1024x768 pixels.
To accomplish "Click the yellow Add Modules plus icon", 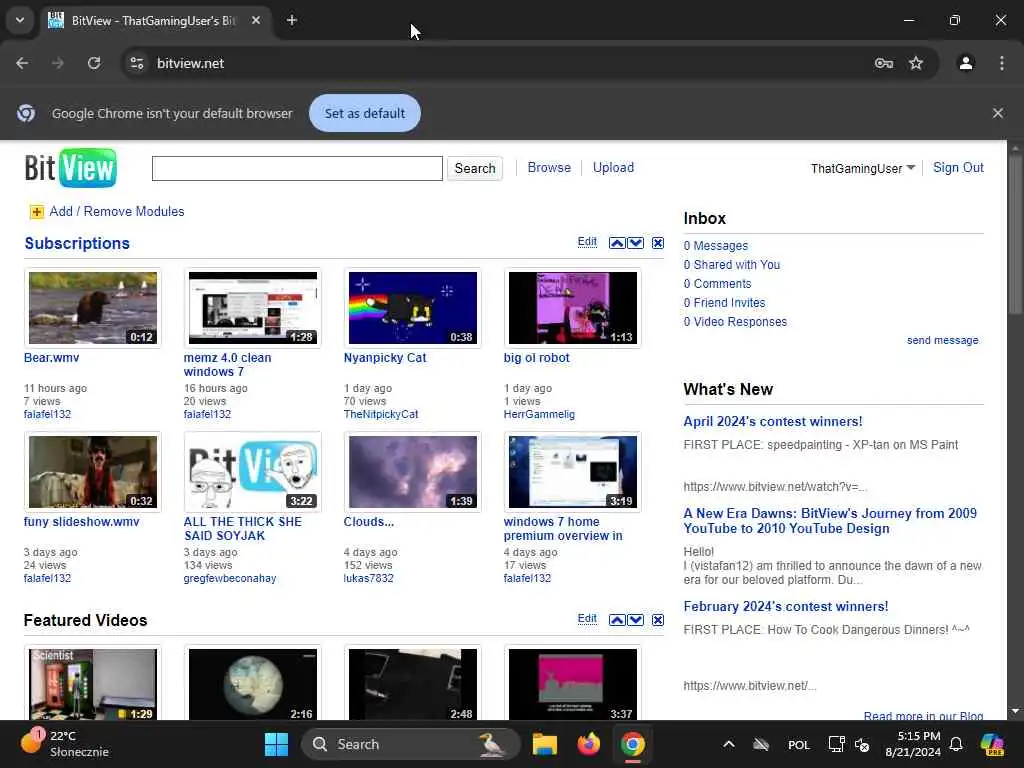I will pyautogui.click(x=37, y=212).
